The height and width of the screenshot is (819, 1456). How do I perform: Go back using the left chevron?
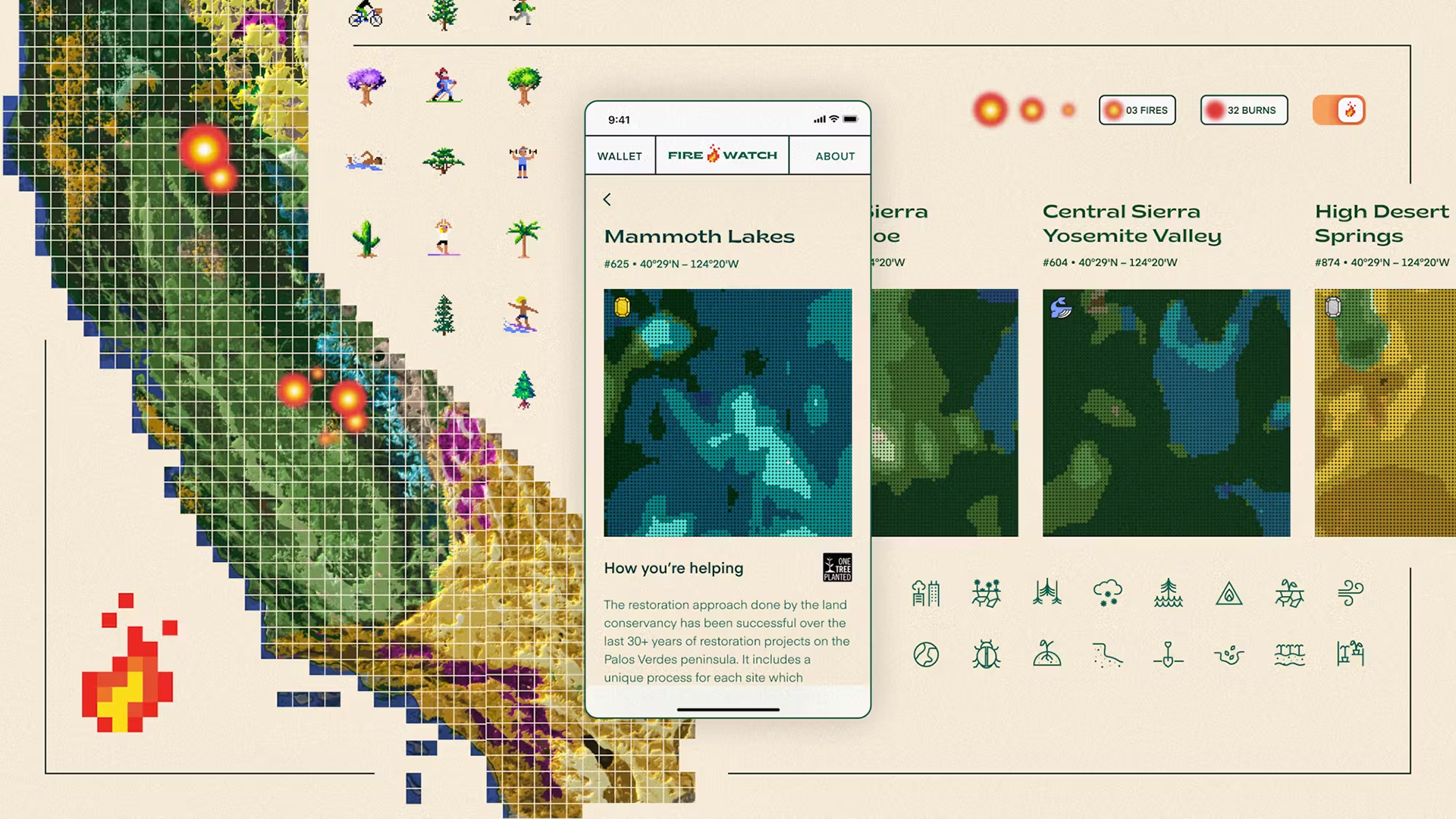click(607, 199)
